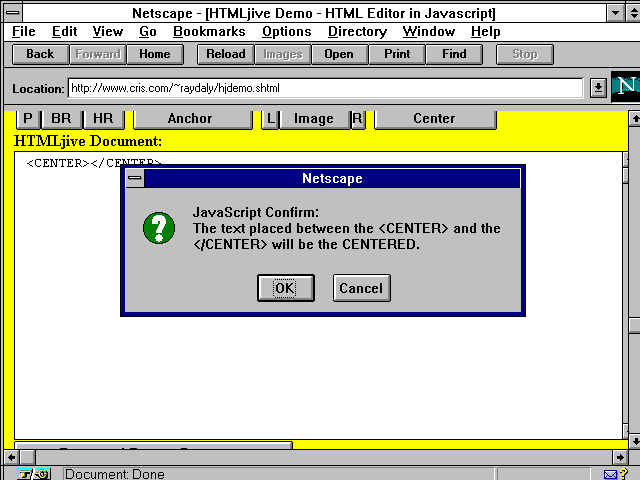The height and width of the screenshot is (480, 640).
Task: Click the Forward toolbar button
Action: pos(98,54)
